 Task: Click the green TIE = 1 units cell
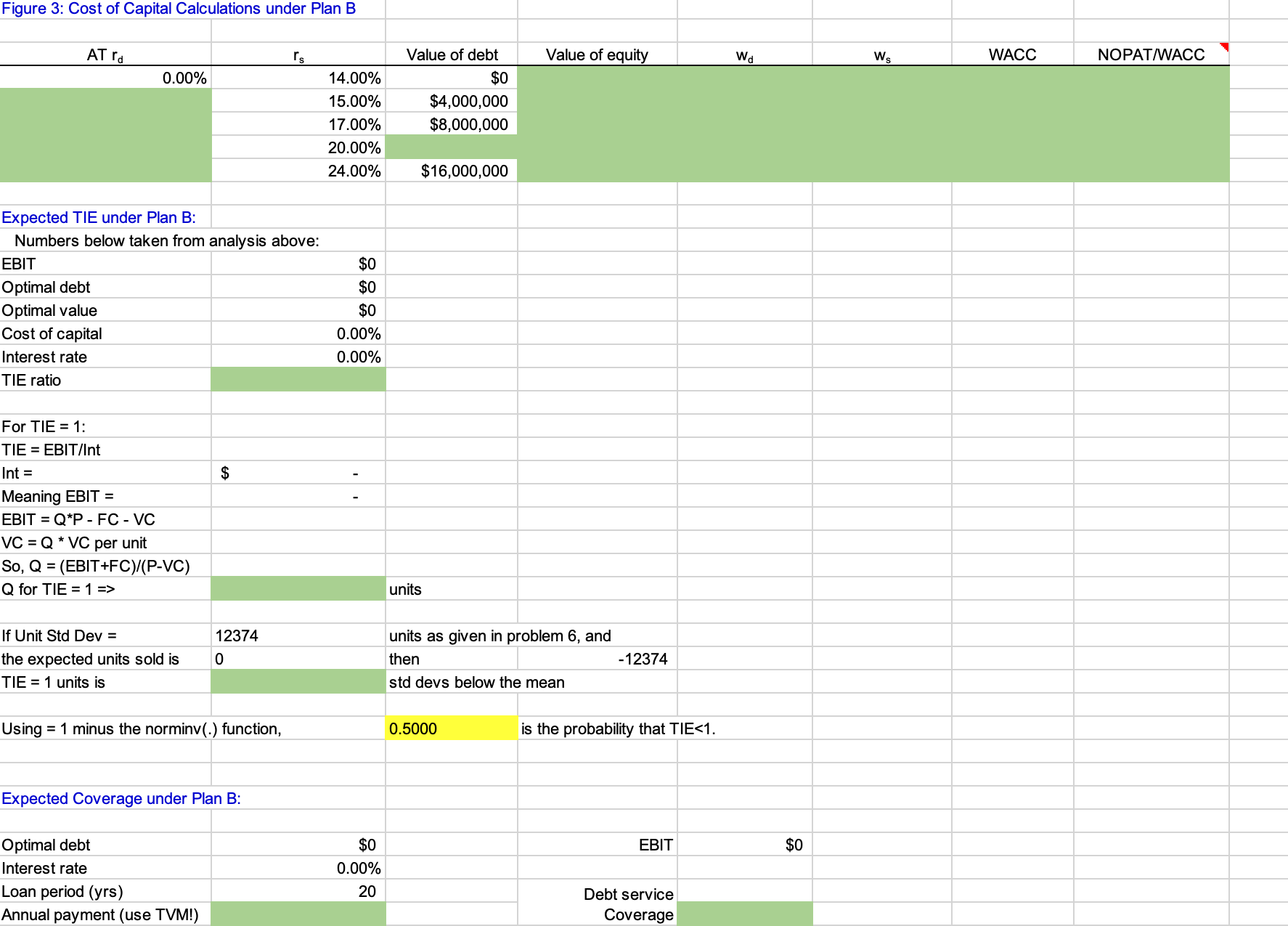pos(298,681)
